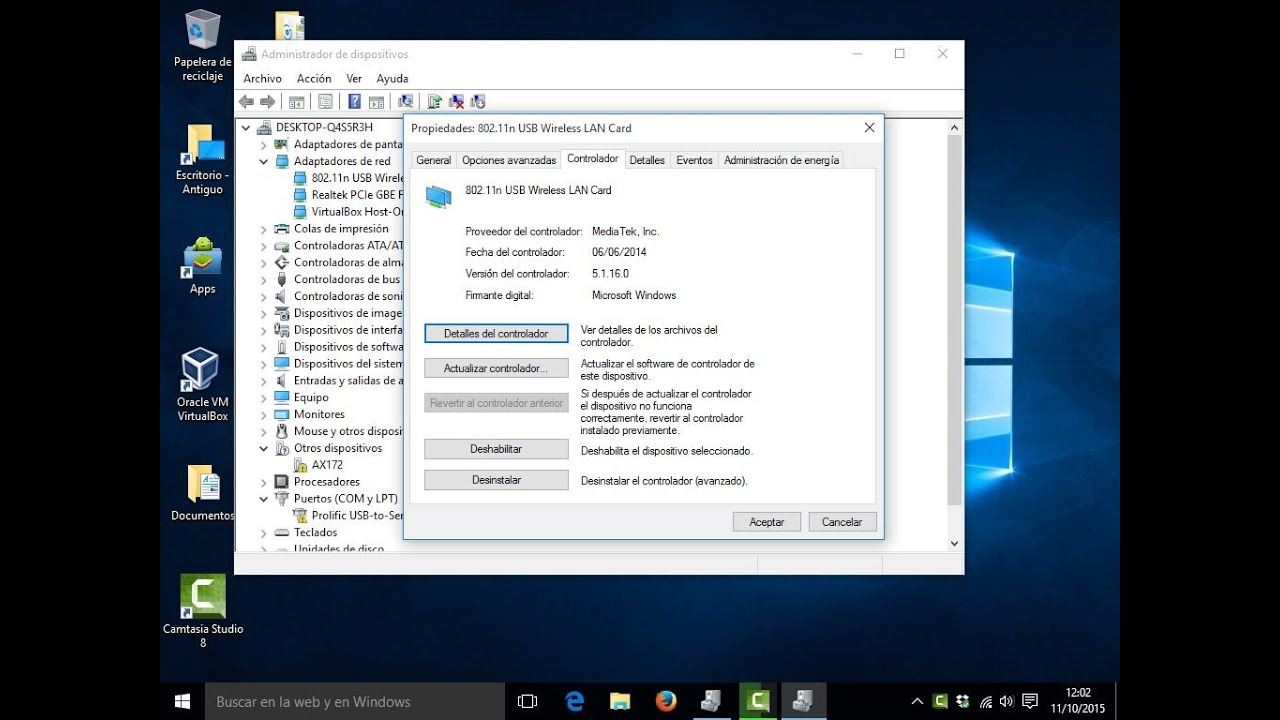This screenshot has height=720, width=1280.
Task: Click the Dropbox tray icon
Action: tap(962, 702)
